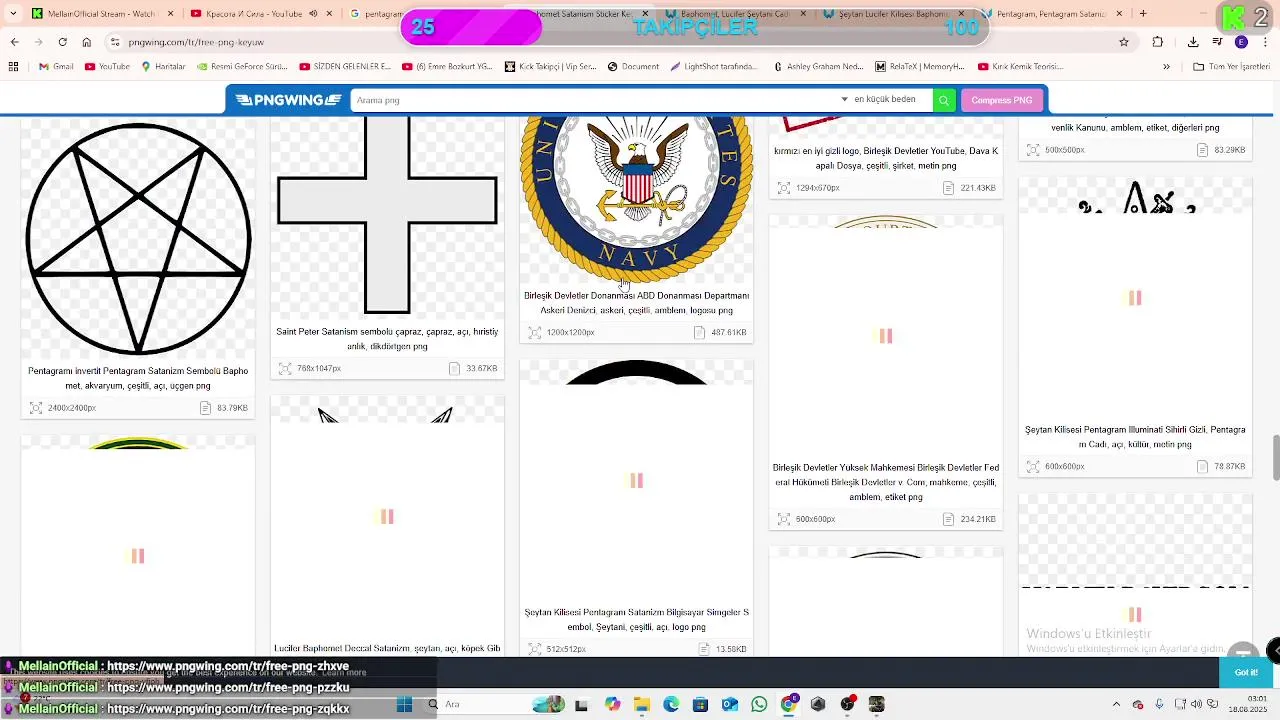Viewport: 1280px width, 720px height.
Task: Open the inverted pentagram image thumbnail
Action: click(x=138, y=238)
